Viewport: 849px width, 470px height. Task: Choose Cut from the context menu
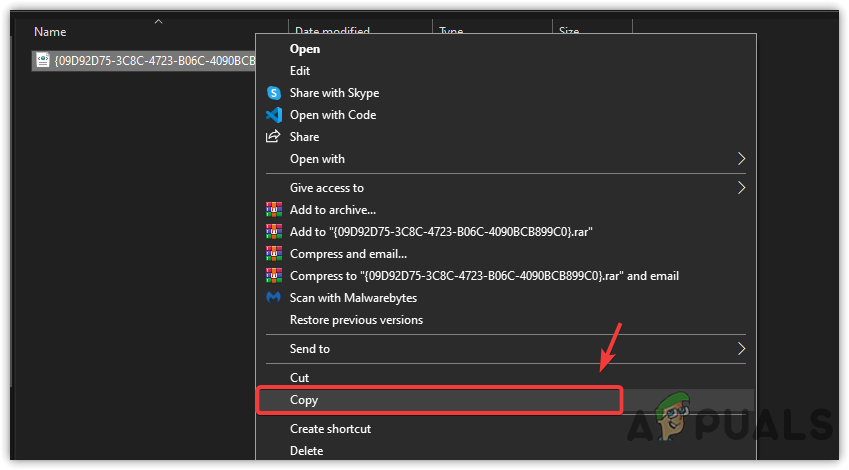point(299,378)
